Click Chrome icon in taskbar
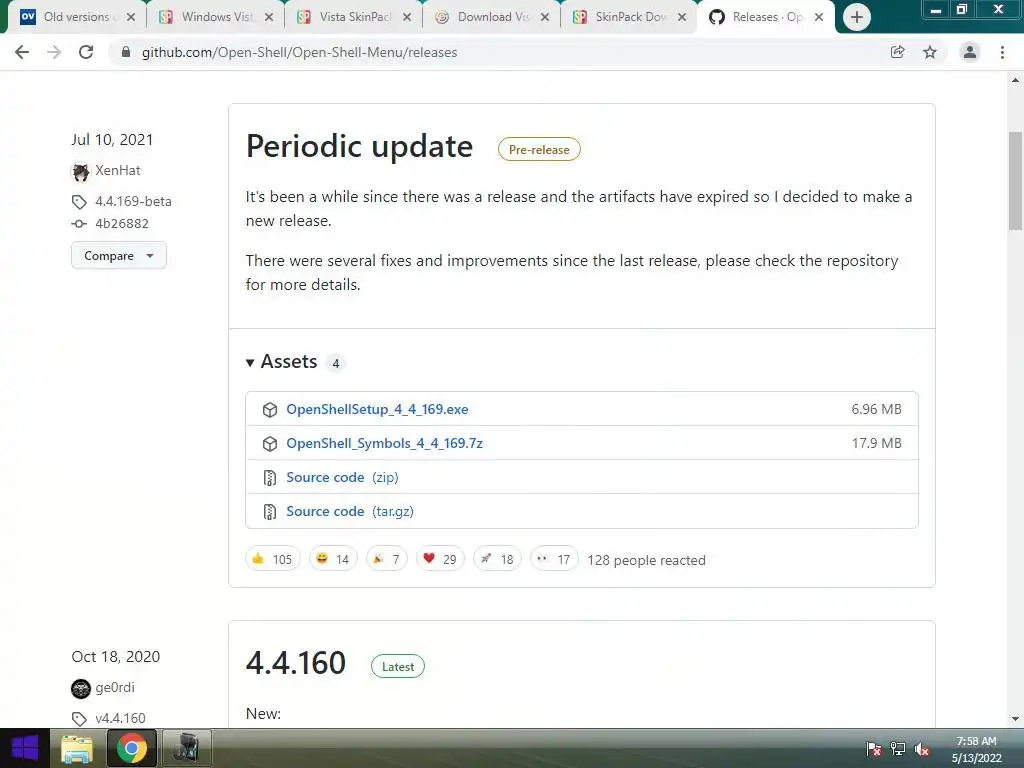Viewport: 1024px width, 768px height. click(x=131, y=748)
